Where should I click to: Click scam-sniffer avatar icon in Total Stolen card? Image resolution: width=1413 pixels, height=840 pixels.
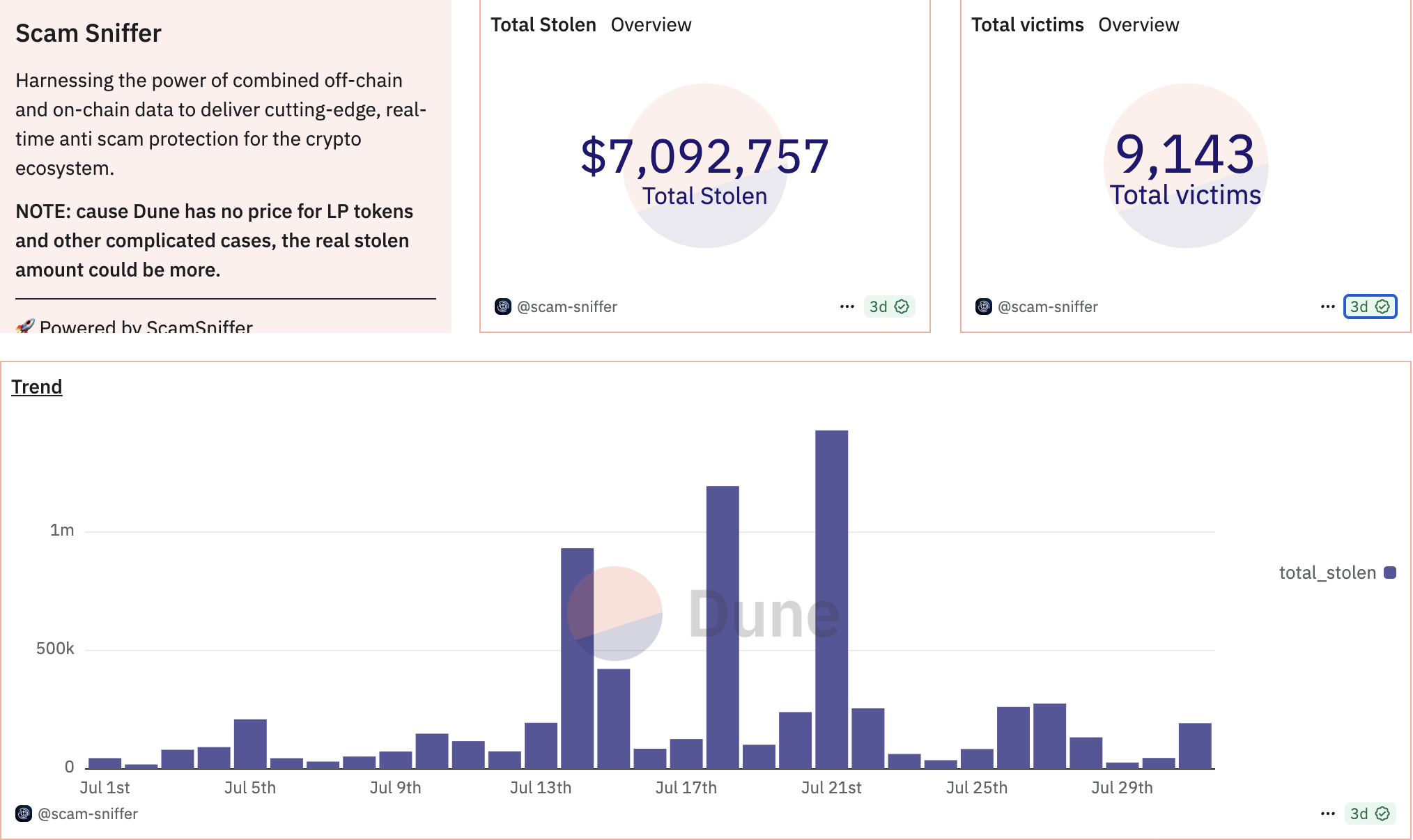pyautogui.click(x=502, y=306)
